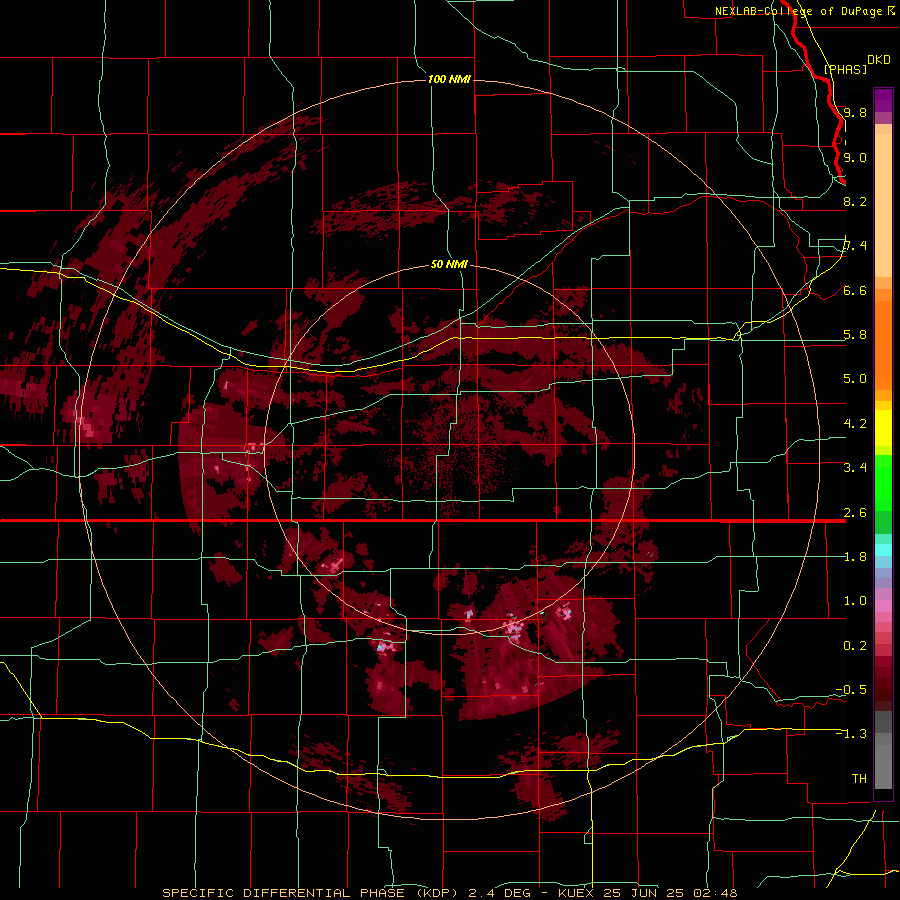The height and width of the screenshot is (900, 900).
Task: Select the 9.8 value on the color scale
Action: [x=855, y=112]
